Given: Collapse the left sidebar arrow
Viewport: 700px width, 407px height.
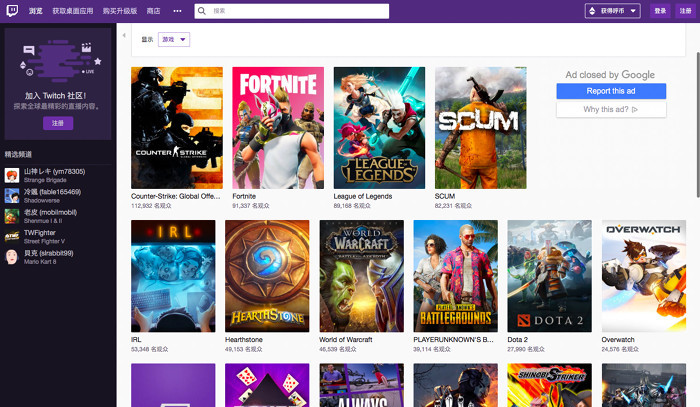Looking at the screenshot, I should [124, 35].
